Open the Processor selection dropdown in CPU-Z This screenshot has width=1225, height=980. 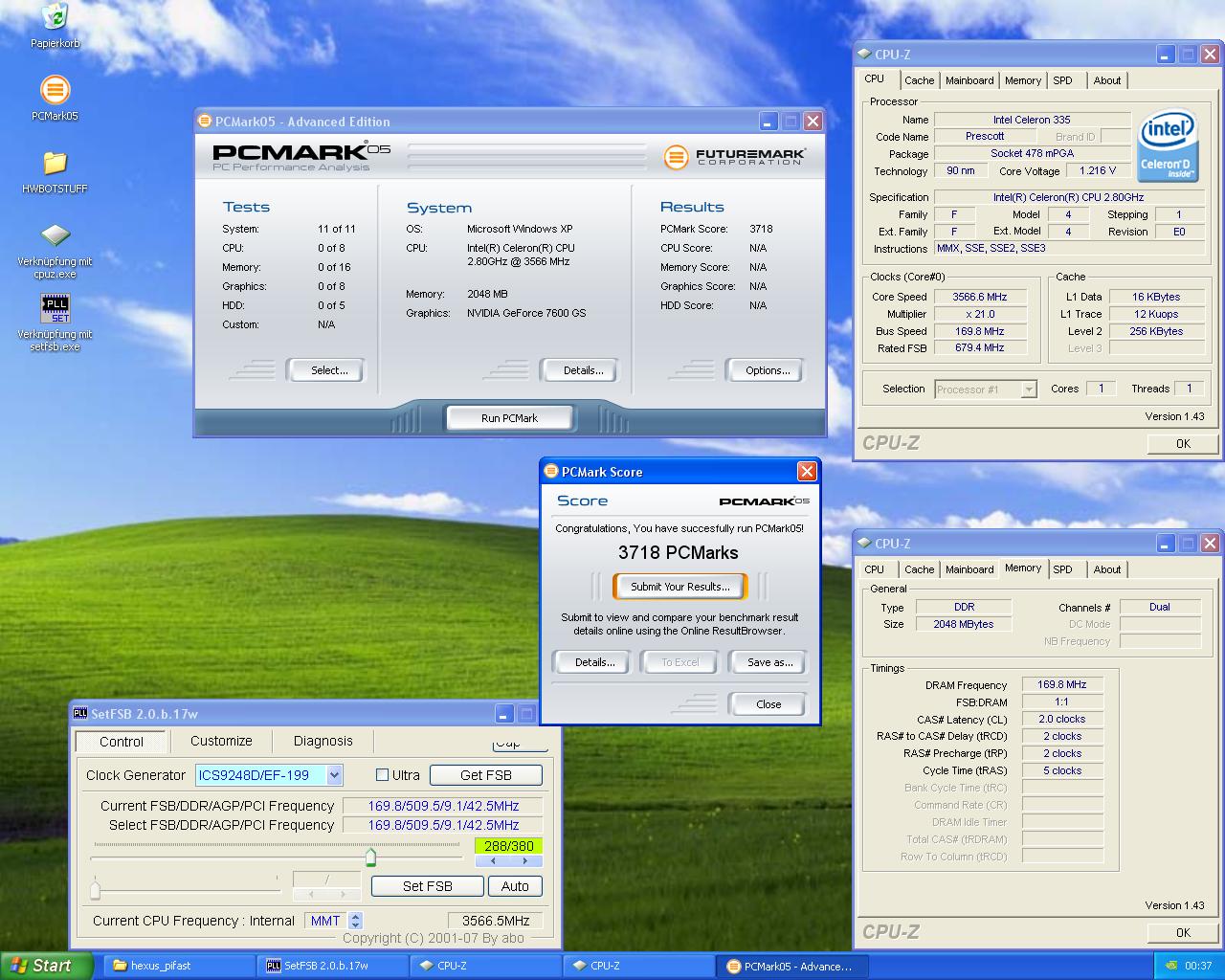[x=1029, y=390]
